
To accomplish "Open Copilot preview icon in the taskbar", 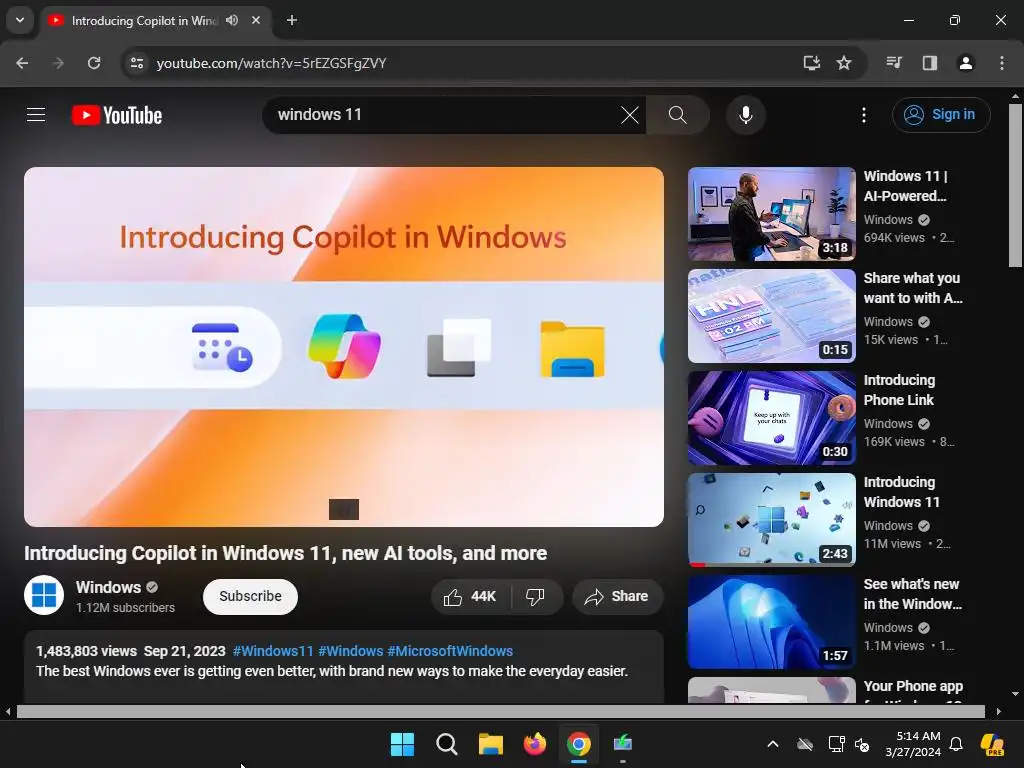I will pyautogui.click(x=993, y=744).
